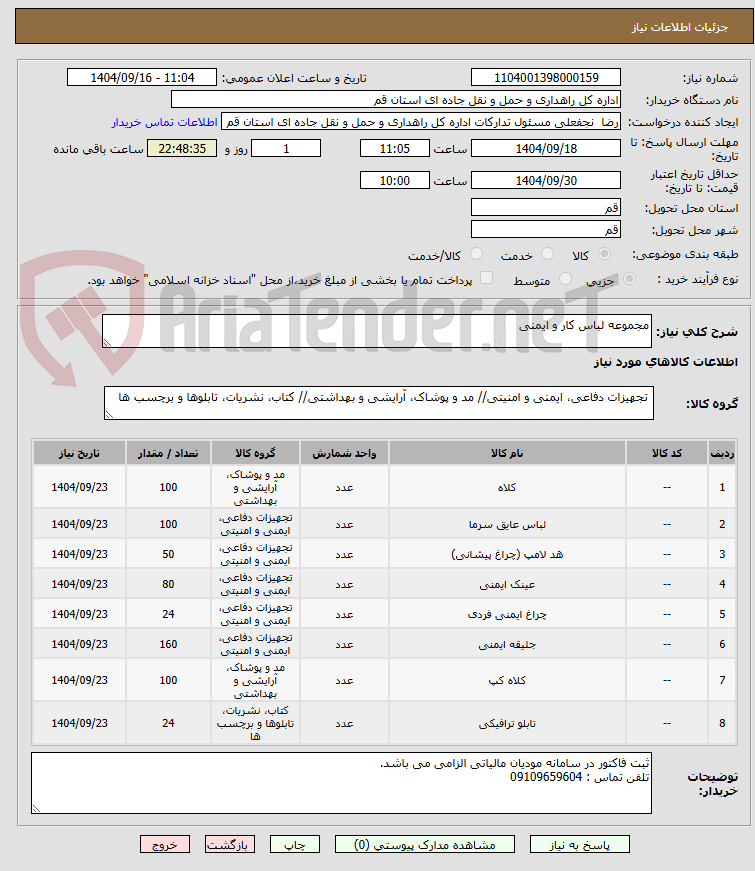Click the پاسخ به نیاز button

[x=579, y=844]
